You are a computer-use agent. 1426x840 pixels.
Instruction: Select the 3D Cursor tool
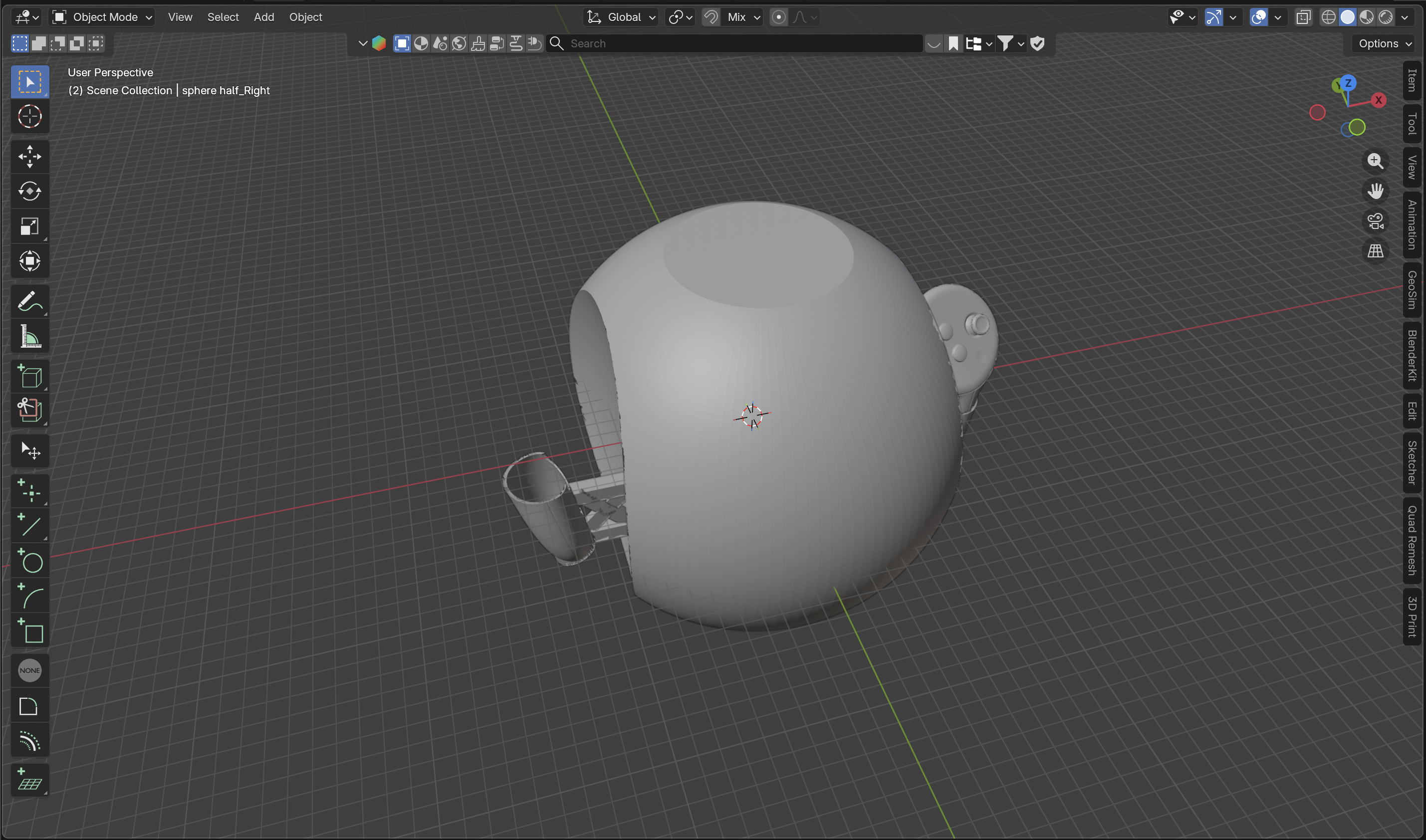click(29, 117)
